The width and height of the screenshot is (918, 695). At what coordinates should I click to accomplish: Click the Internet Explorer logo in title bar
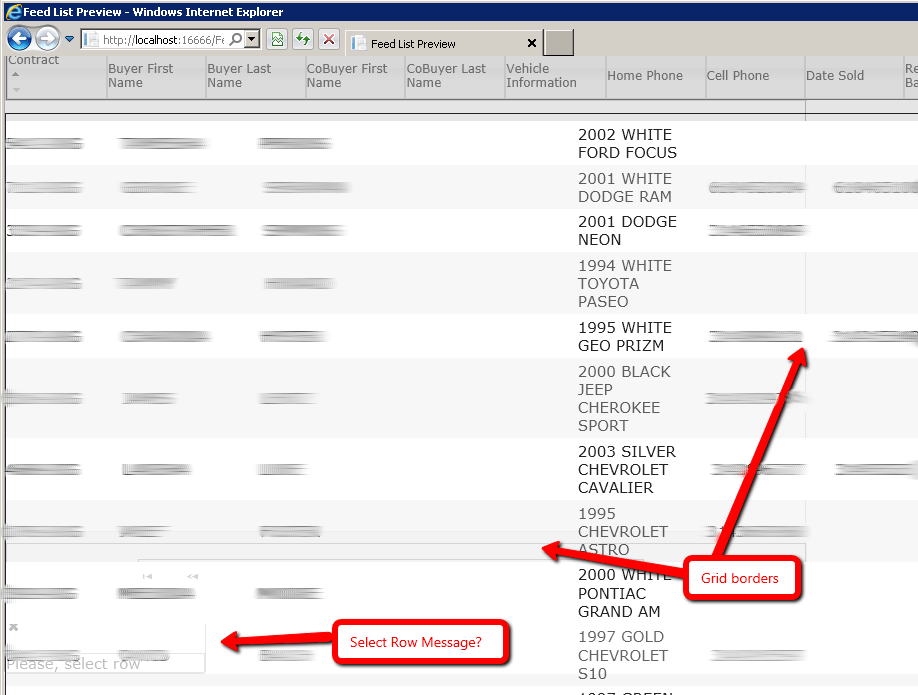tap(13, 12)
